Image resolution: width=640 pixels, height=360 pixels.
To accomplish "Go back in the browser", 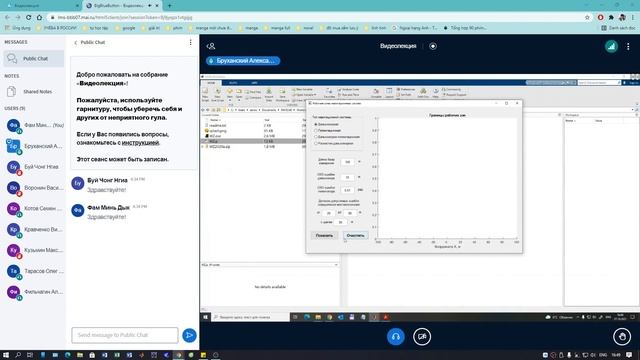I will coord(7,18).
